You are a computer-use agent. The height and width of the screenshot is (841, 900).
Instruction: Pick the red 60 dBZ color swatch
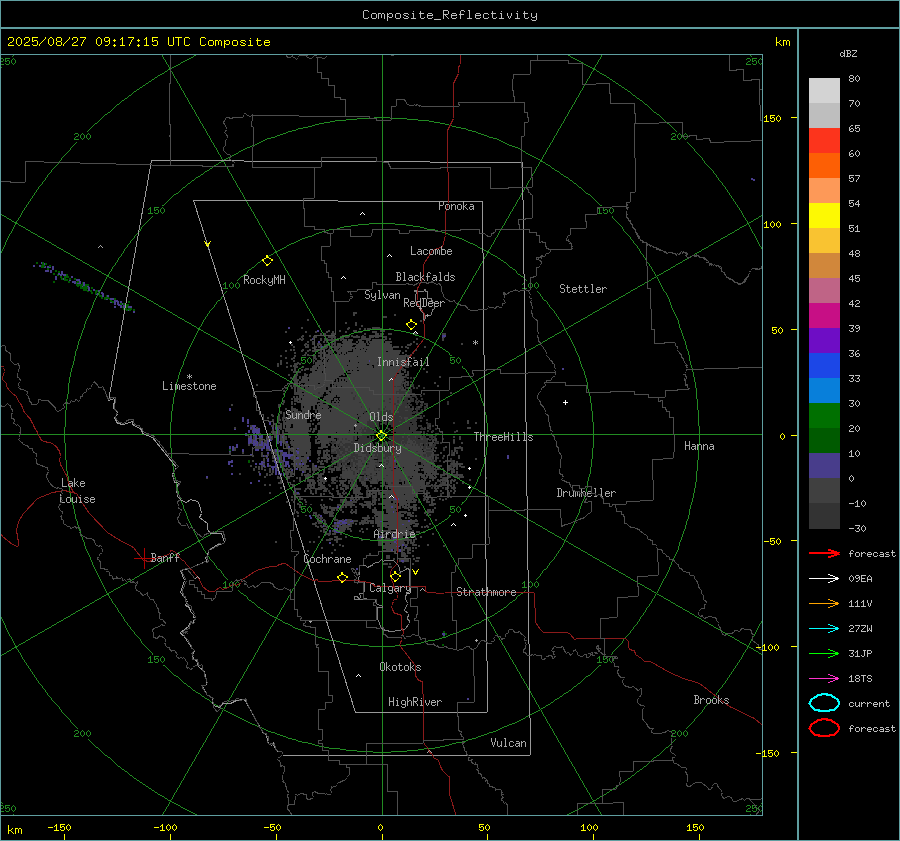pos(824,141)
